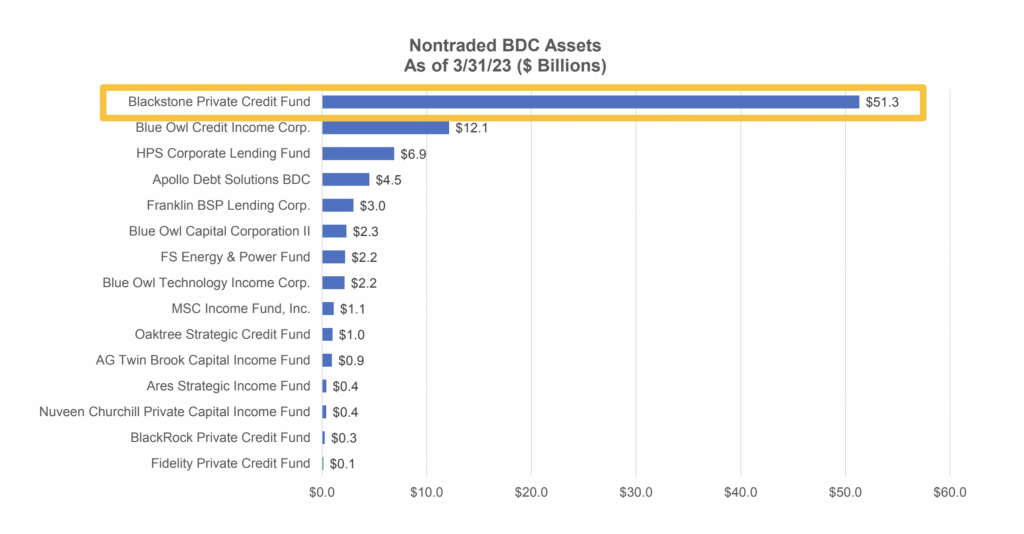Select the 'FS Energy & Power Fund' label
Screen dimensions: 1024x534
(235, 257)
